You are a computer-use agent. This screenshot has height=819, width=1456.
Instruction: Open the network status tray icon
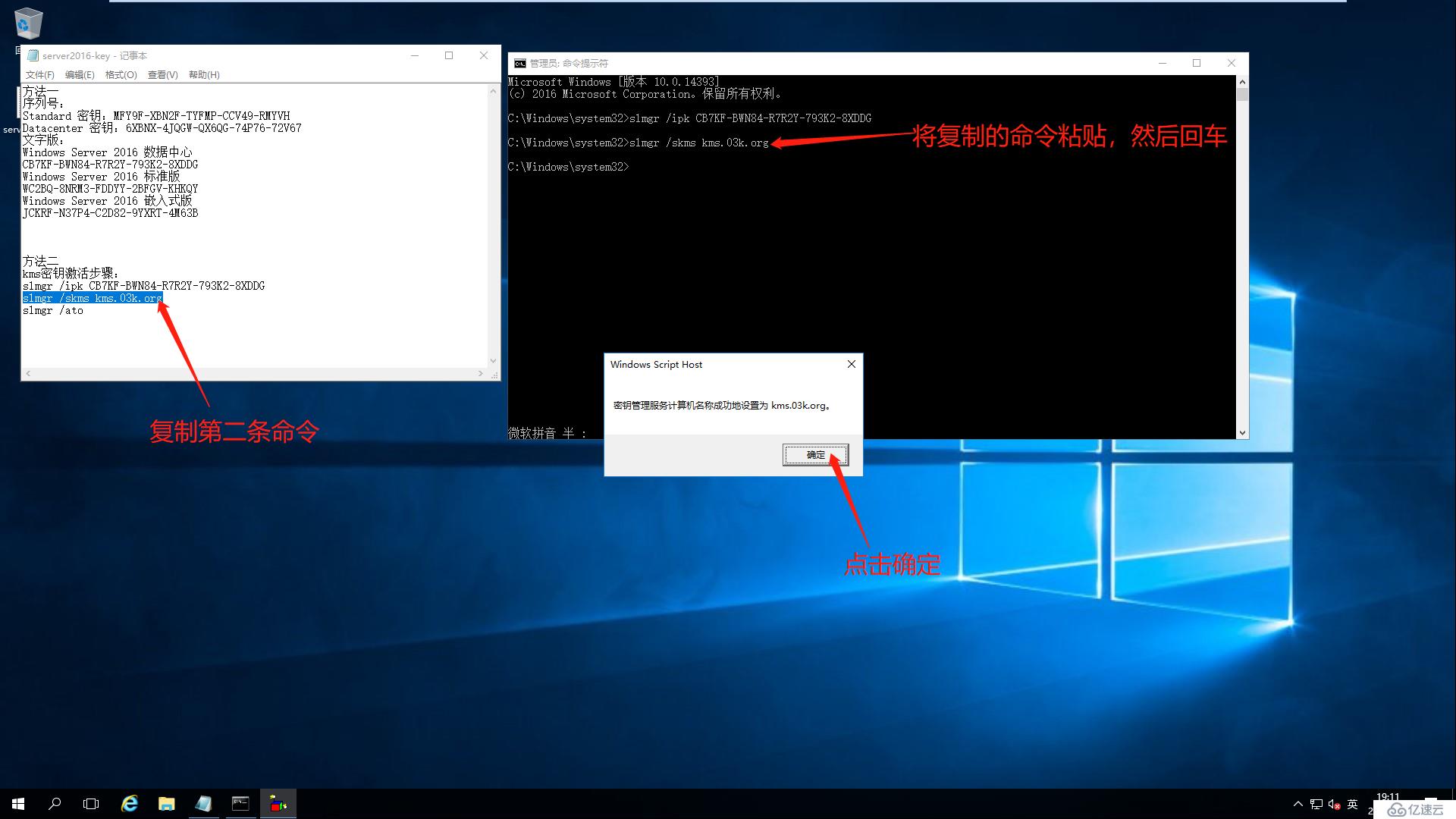coord(1316,804)
